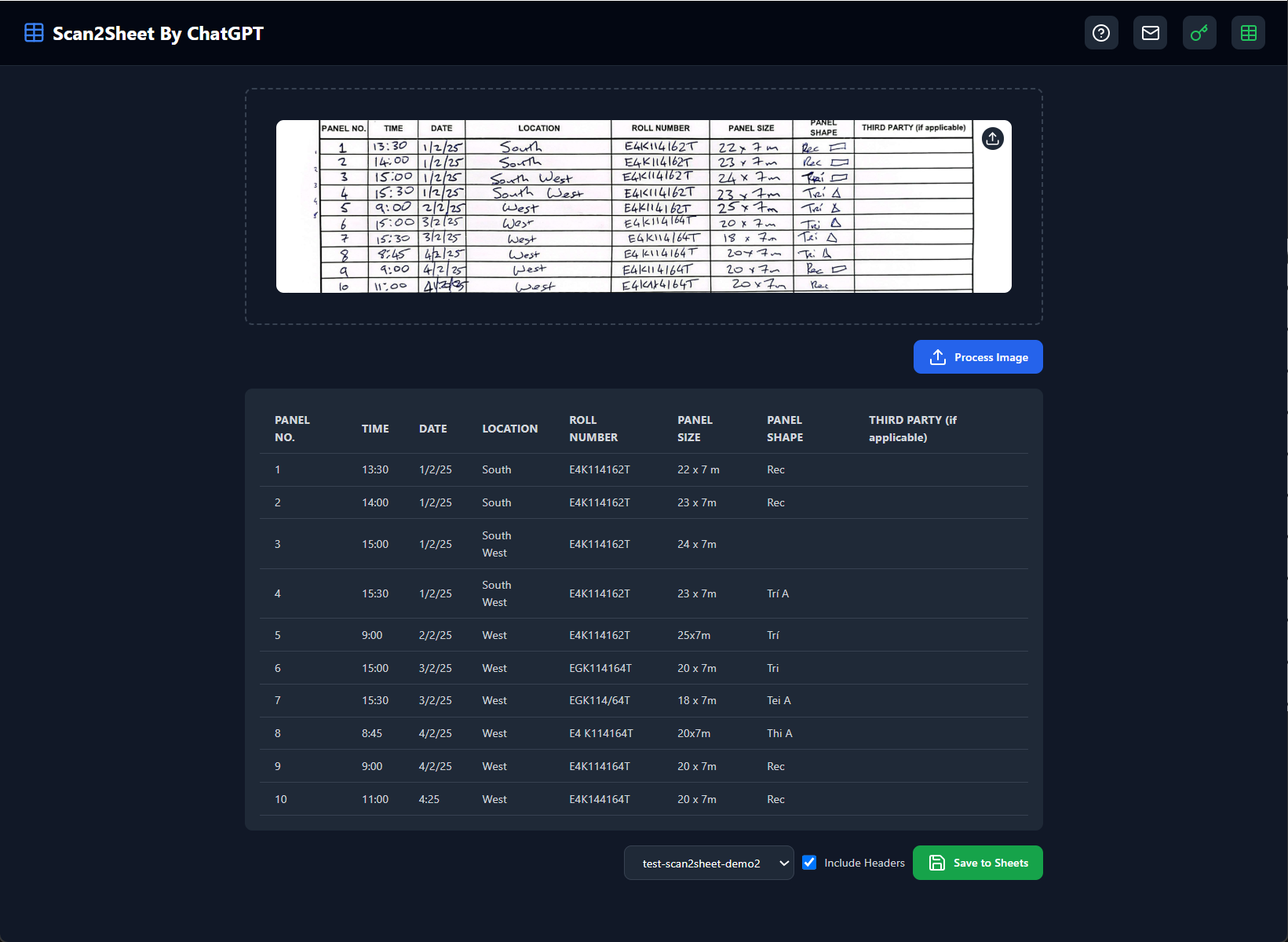Click the Save to Sheets button label

(990, 863)
